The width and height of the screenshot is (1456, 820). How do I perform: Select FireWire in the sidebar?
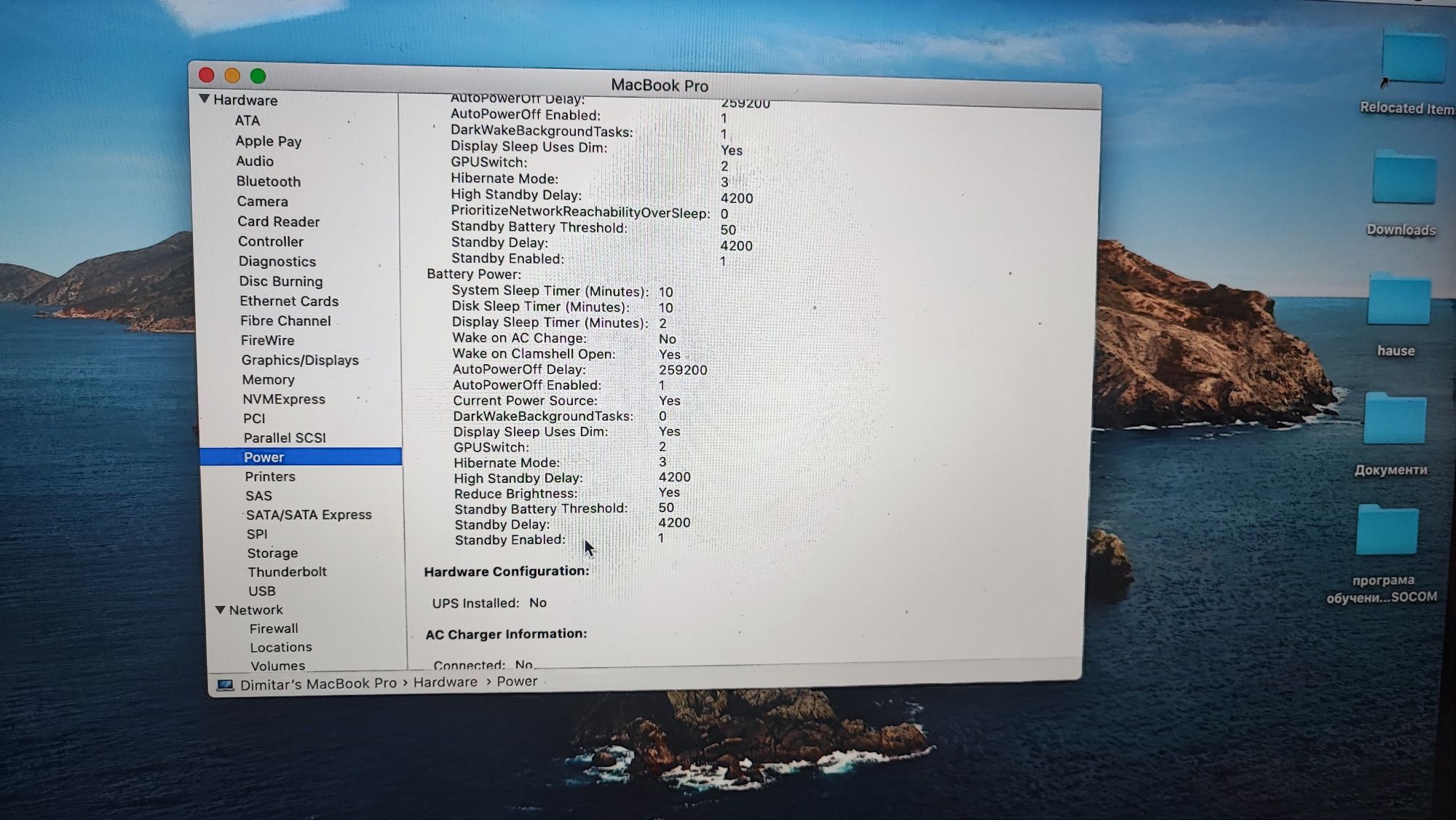267,340
